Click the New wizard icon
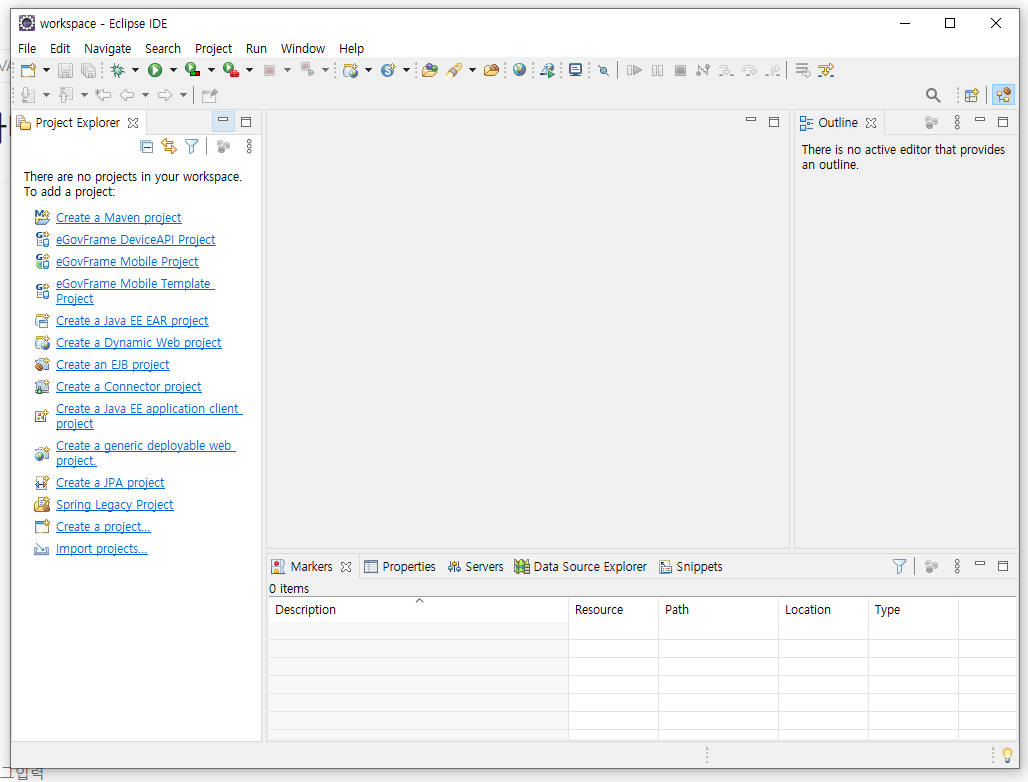This screenshot has height=782, width=1028. 28,70
